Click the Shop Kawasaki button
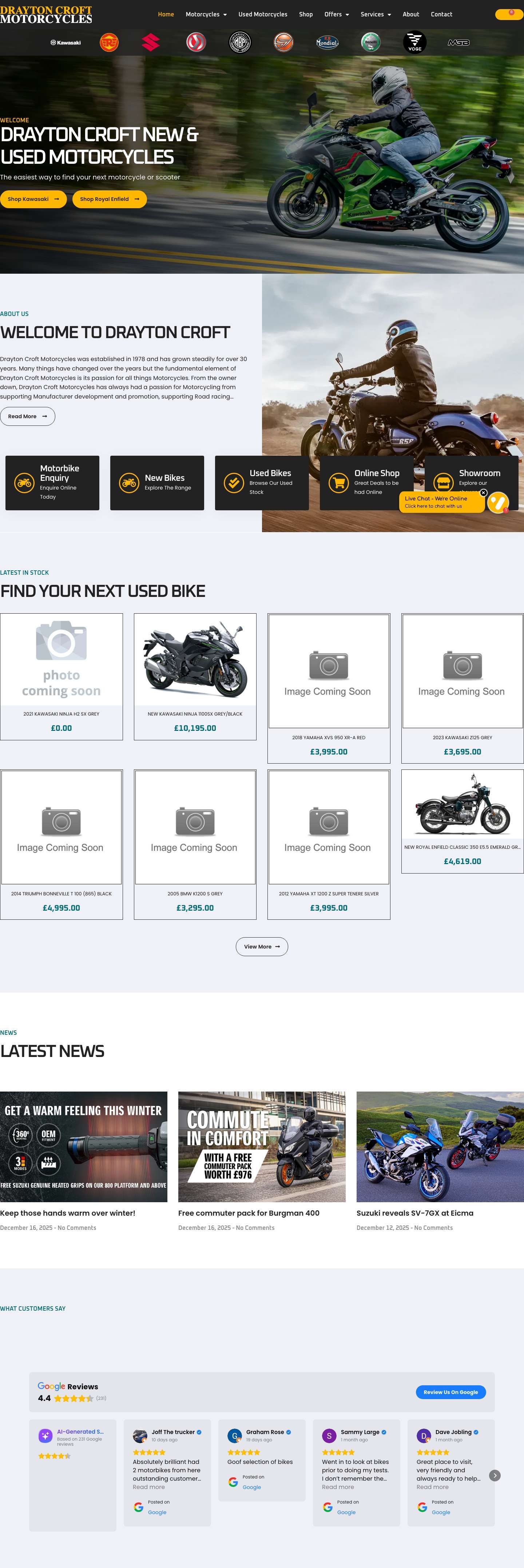The width and height of the screenshot is (524, 1568). pyautogui.click(x=33, y=199)
